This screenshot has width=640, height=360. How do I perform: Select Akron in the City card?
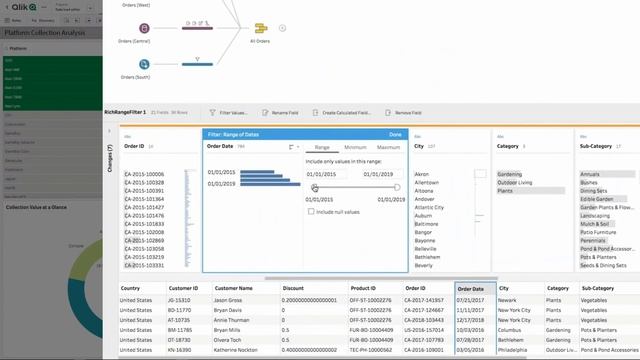click(422, 174)
